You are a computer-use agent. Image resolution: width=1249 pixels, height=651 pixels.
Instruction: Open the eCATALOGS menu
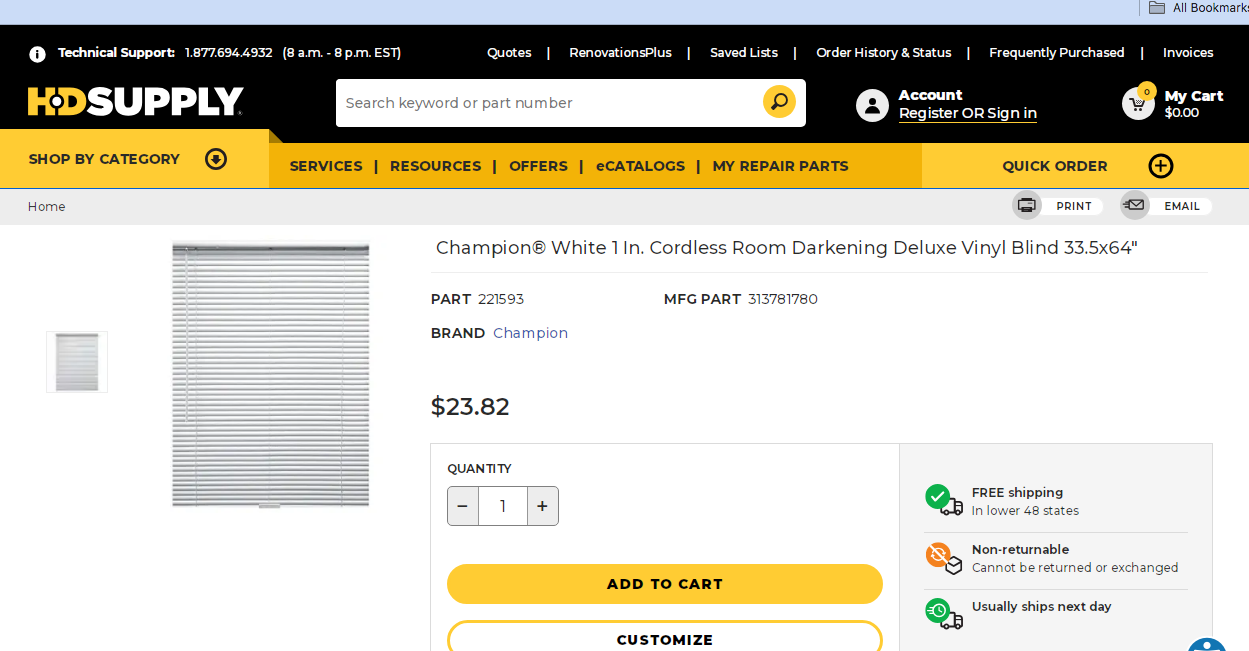pos(640,166)
